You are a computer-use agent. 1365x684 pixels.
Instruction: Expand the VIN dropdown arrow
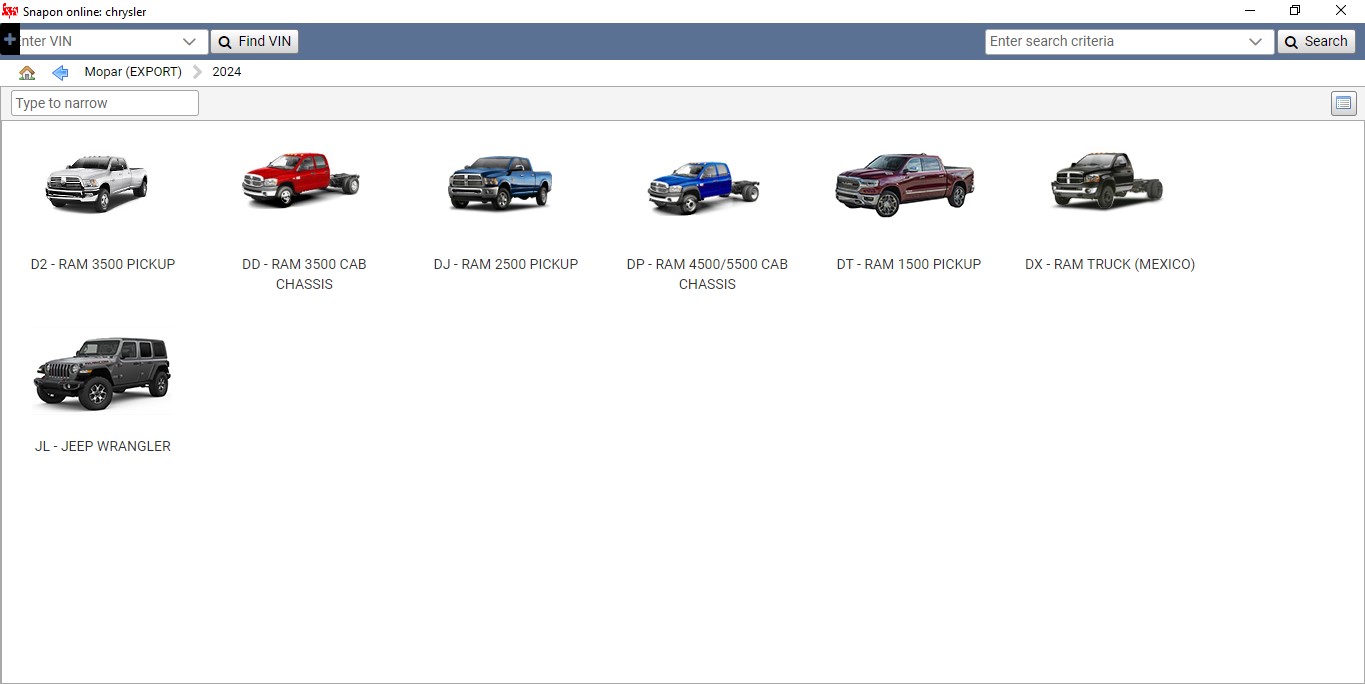pos(190,42)
